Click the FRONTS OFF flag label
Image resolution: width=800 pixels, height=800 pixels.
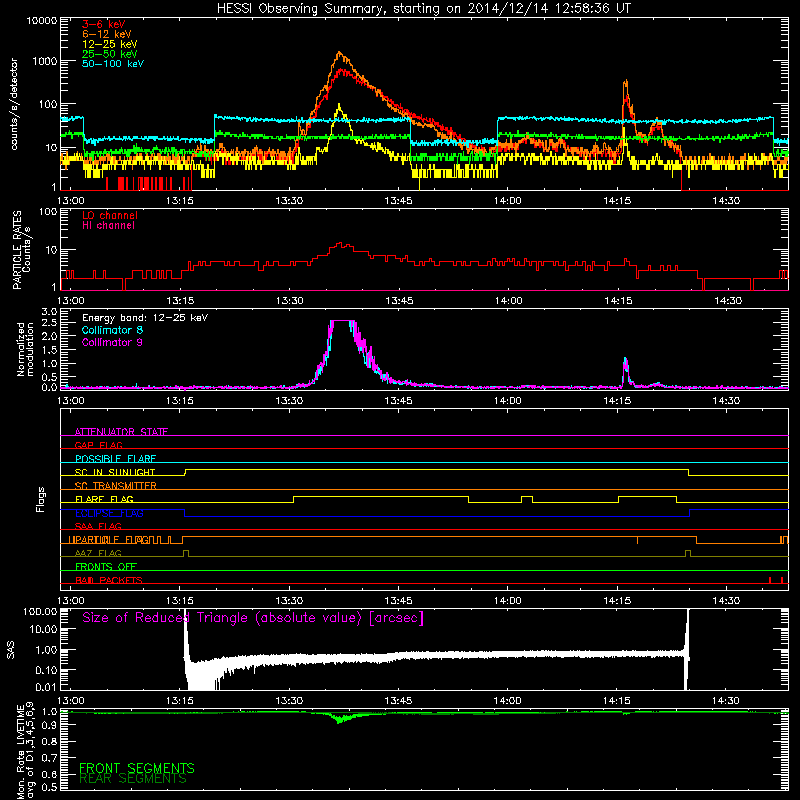pyautogui.click(x=106, y=566)
